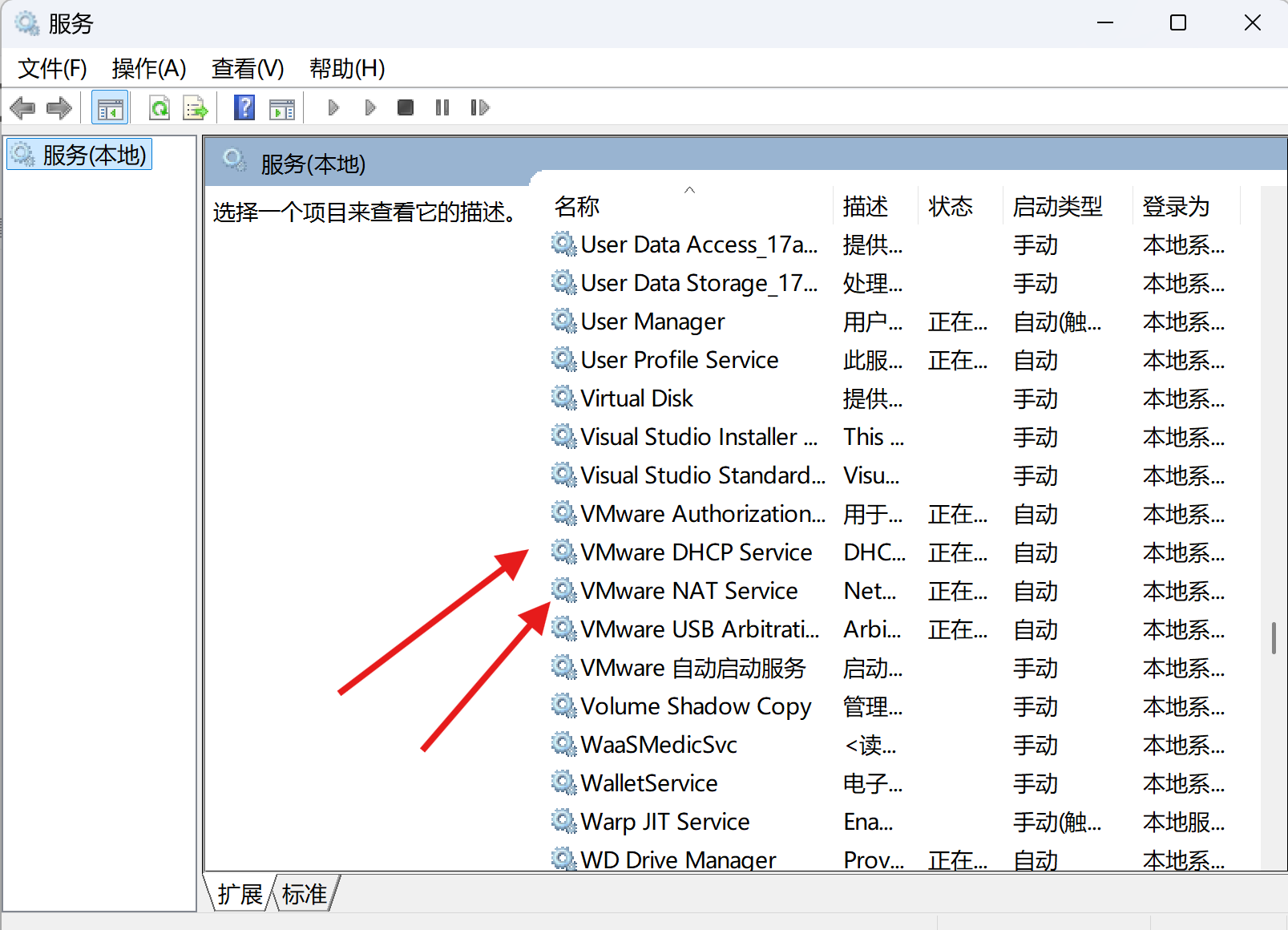Open the Help toolbar icon
Image resolution: width=1288 pixels, height=930 pixels.
[x=244, y=107]
